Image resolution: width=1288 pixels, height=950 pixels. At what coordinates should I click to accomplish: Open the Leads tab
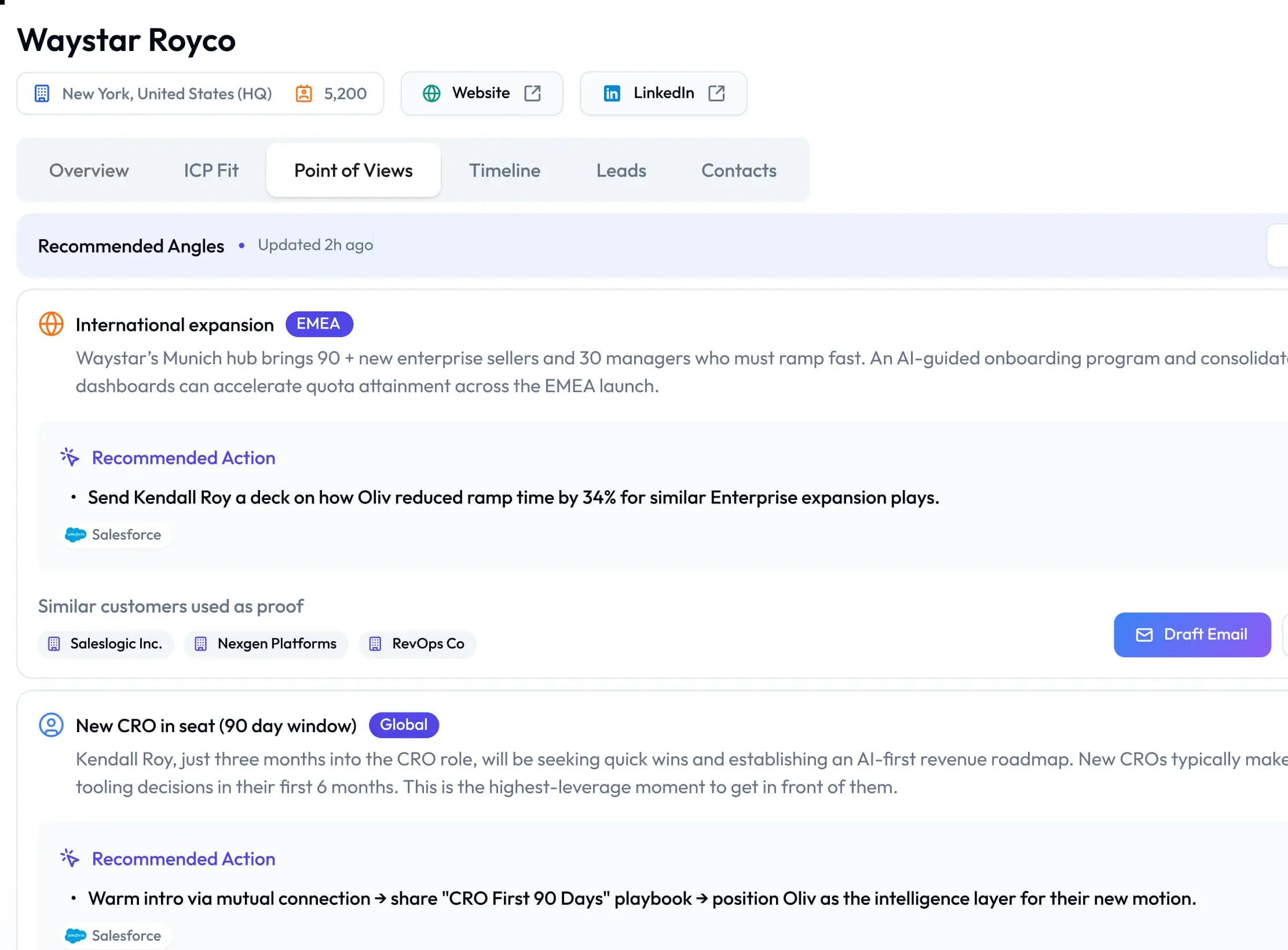pos(621,170)
